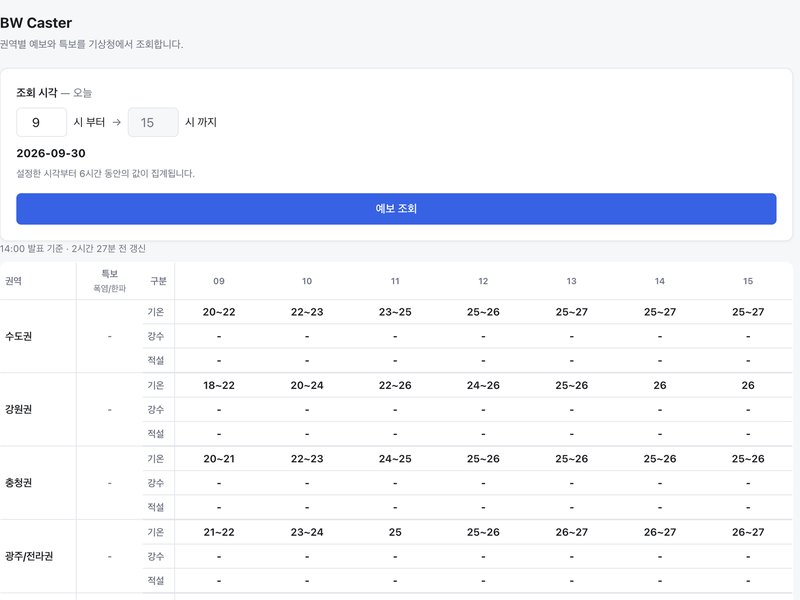Click 수도권 temperature 23~25 at 11
Screen dimensions: 800x600
point(395,312)
